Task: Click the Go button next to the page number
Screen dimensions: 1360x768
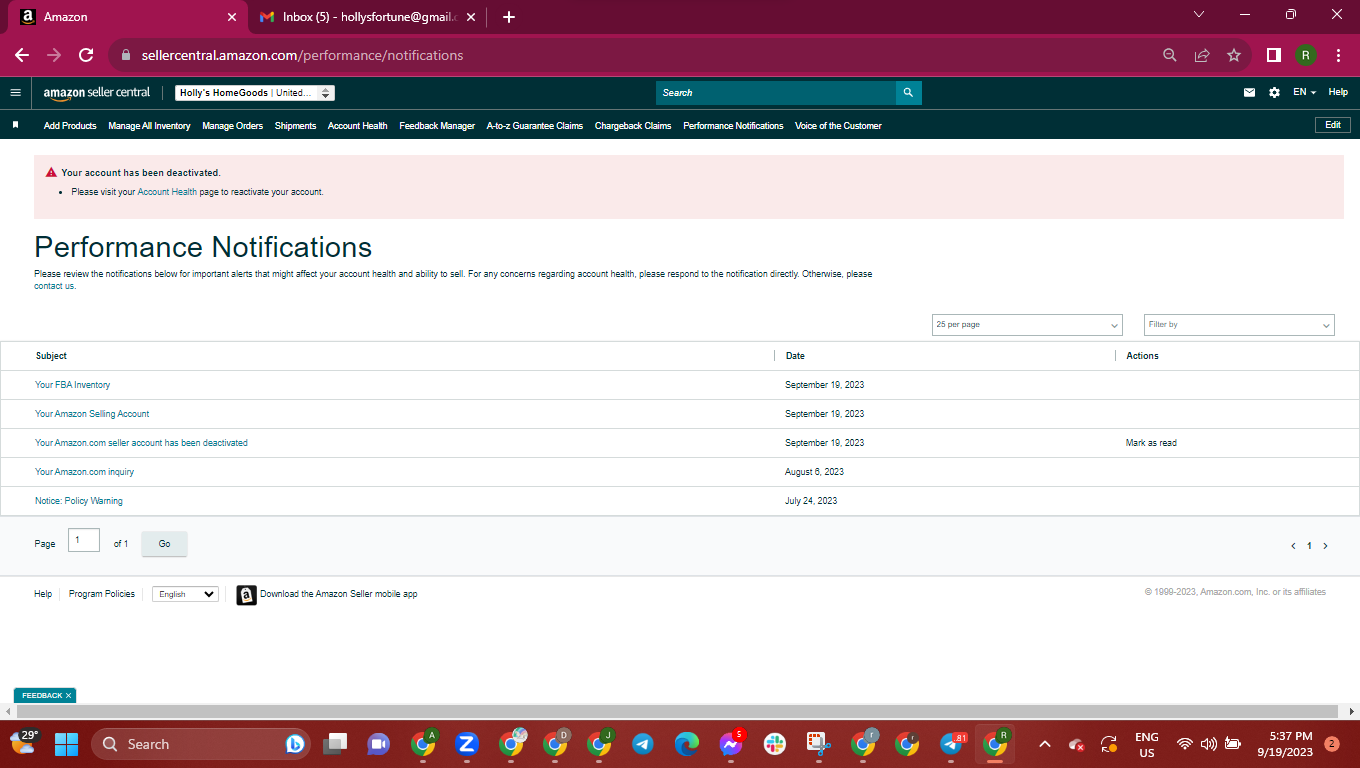Action: point(164,544)
